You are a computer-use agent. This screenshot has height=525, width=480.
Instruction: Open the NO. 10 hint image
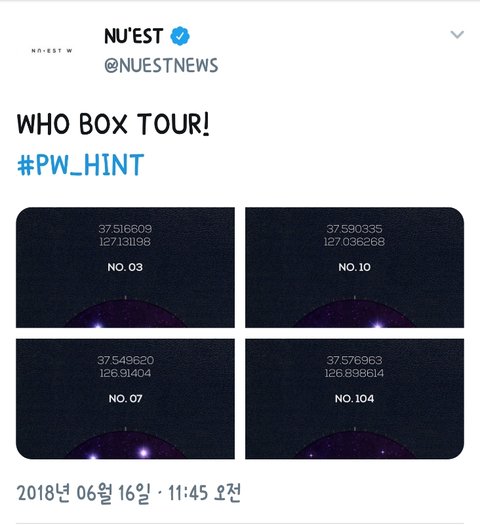click(354, 267)
